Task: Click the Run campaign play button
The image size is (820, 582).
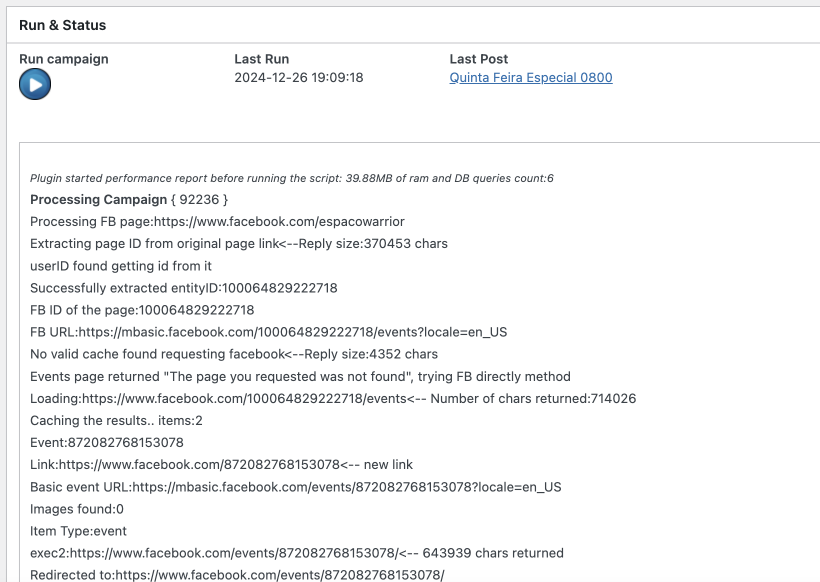Action: (x=34, y=85)
